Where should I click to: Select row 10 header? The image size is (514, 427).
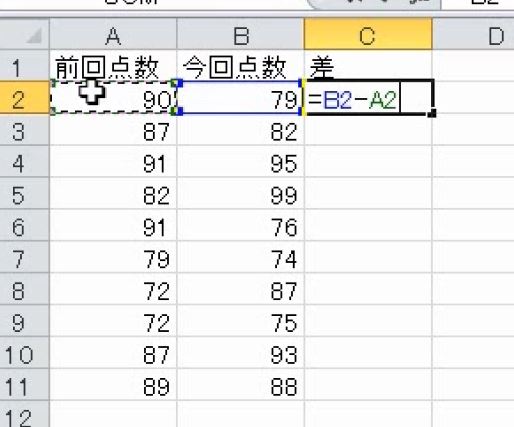tap(24, 353)
